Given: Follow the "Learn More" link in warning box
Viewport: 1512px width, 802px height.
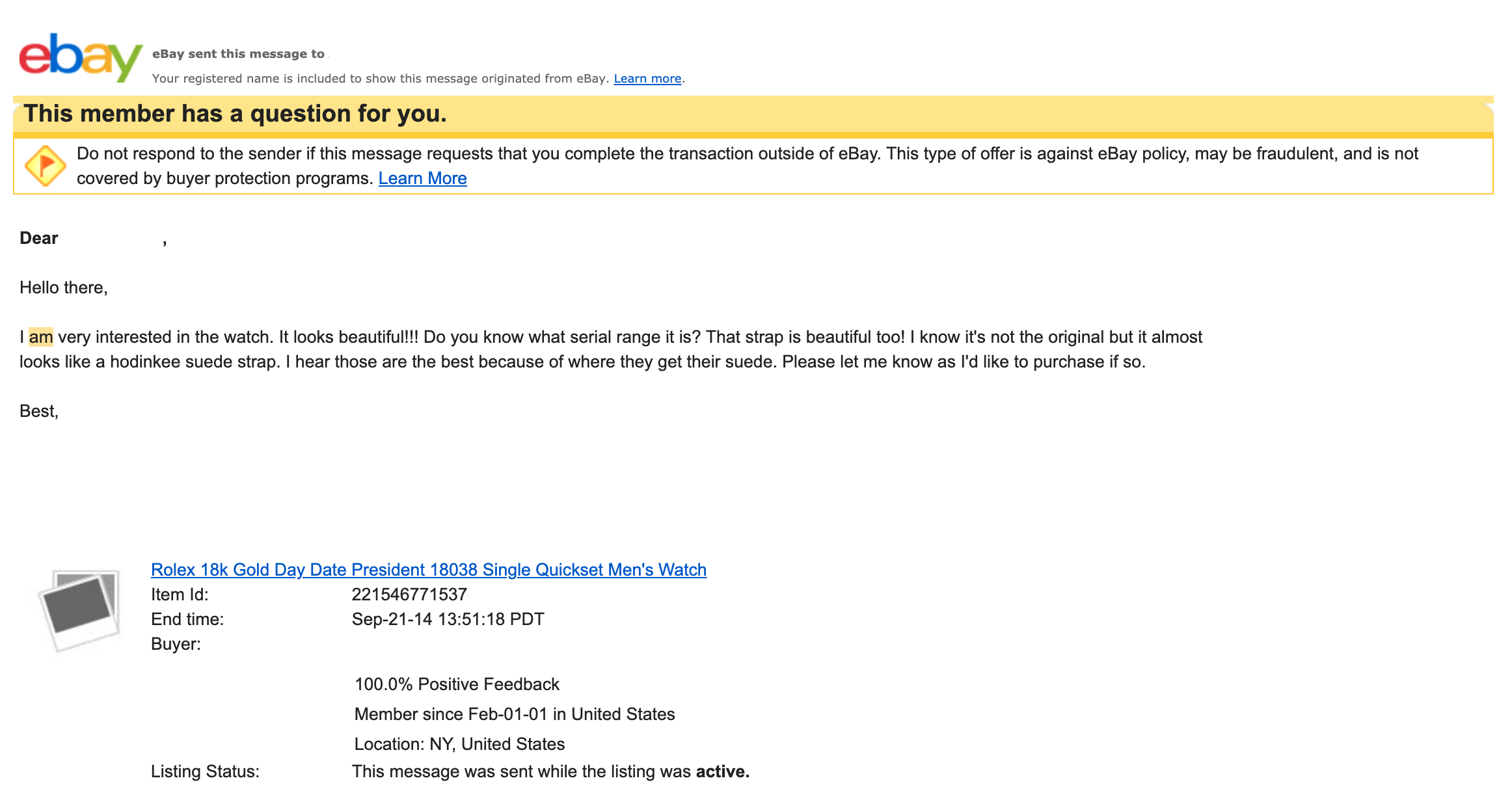Looking at the screenshot, I should tap(422, 178).
